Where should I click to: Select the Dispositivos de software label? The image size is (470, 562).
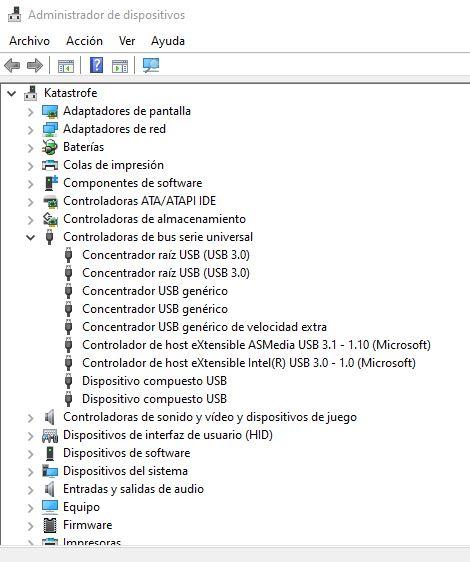(127, 453)
